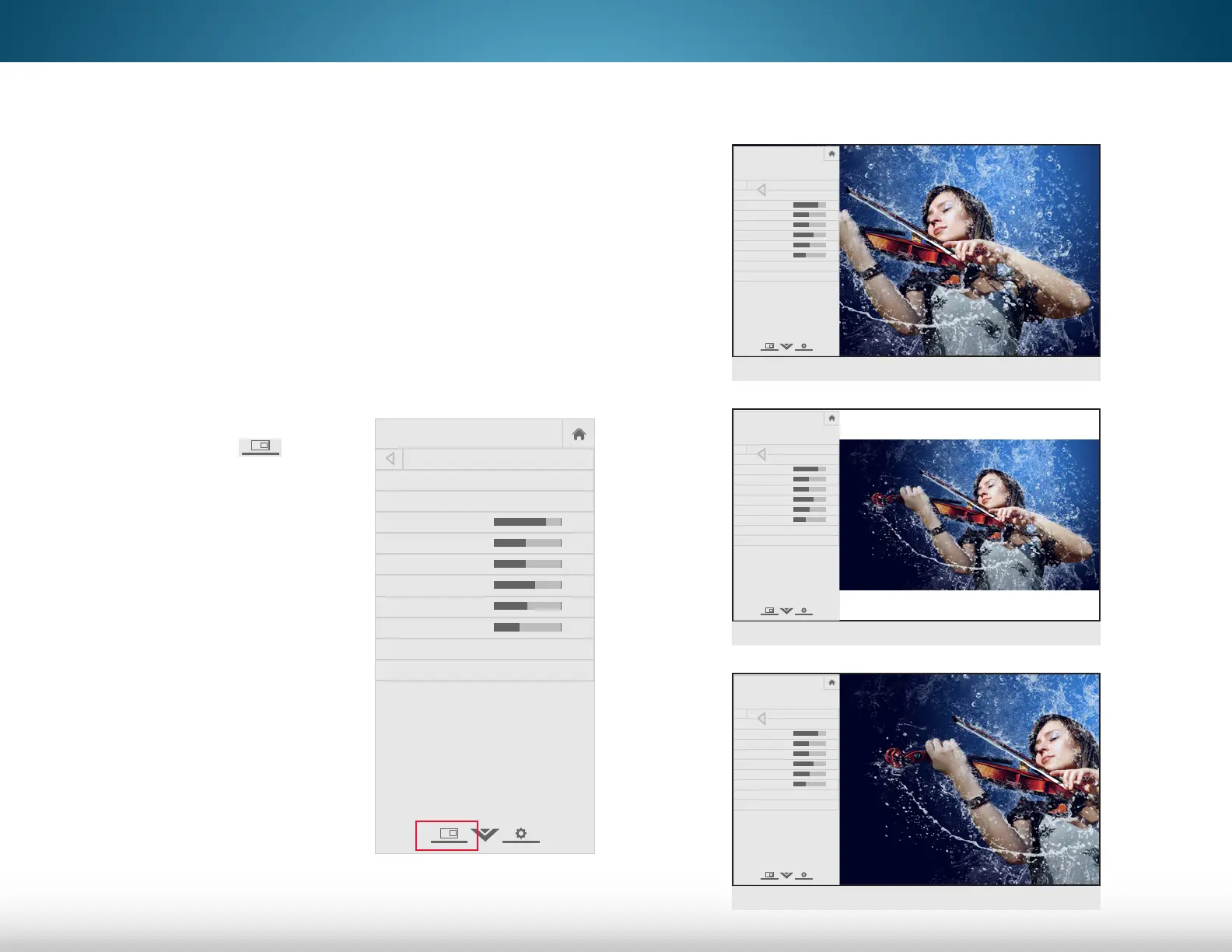Click the first slider bar in the large menu
Viewport: 1232px width, 952px height.
coord(527,522)
